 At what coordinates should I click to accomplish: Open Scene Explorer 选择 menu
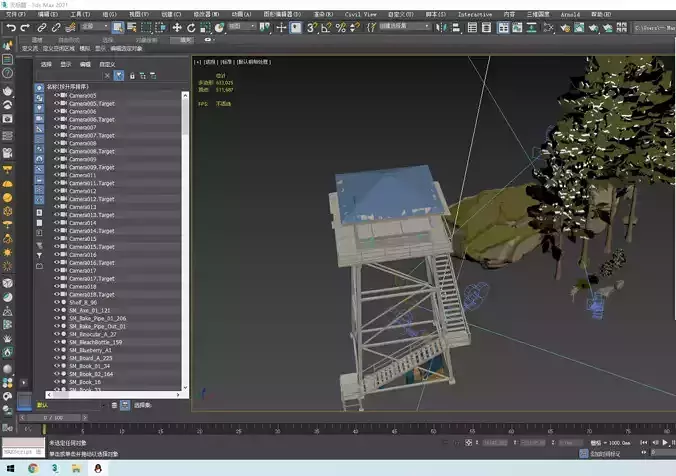[46, 64]
